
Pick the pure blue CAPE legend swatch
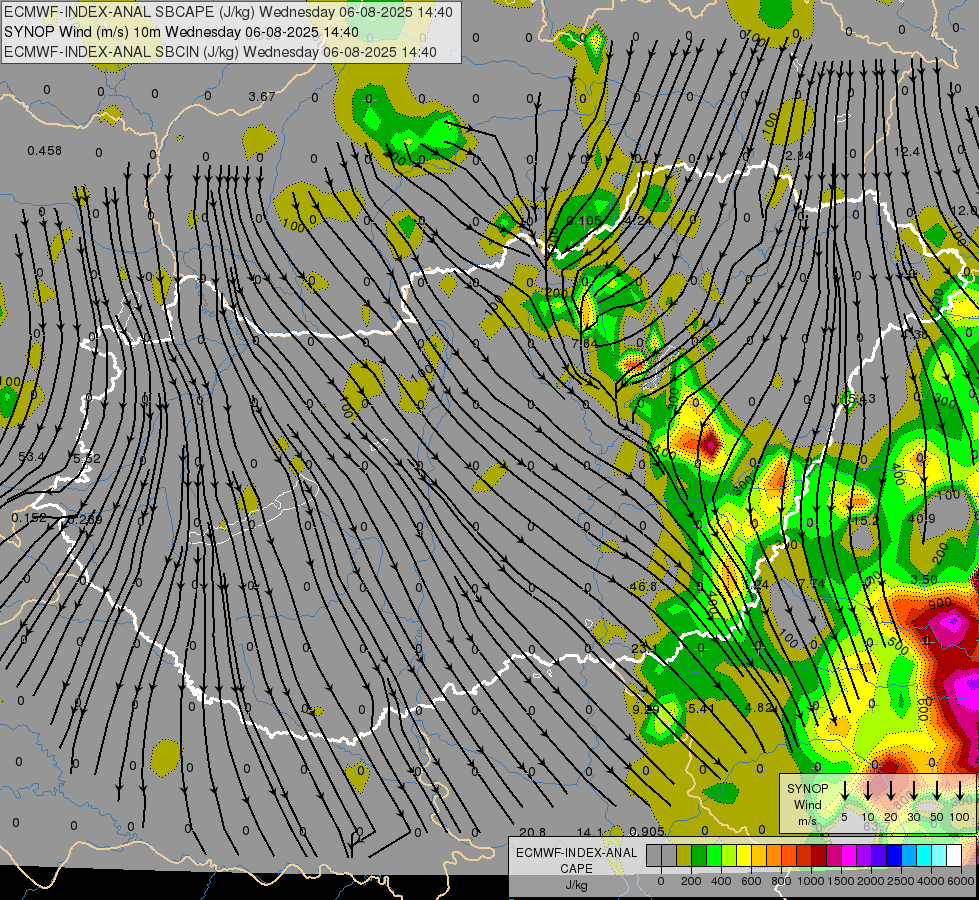coord(894,856)
